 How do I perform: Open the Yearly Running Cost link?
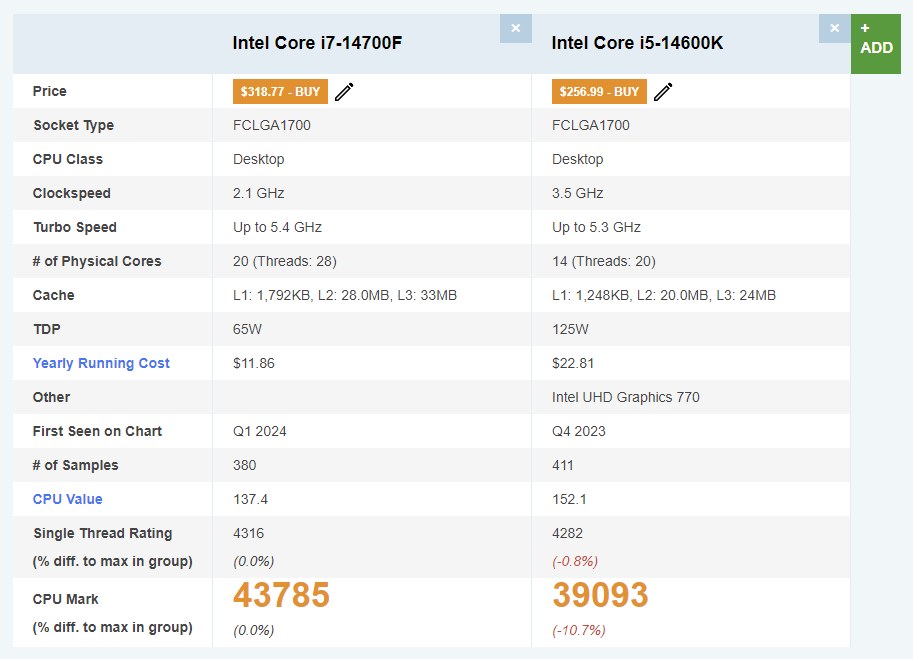click(x=101, y=363)
